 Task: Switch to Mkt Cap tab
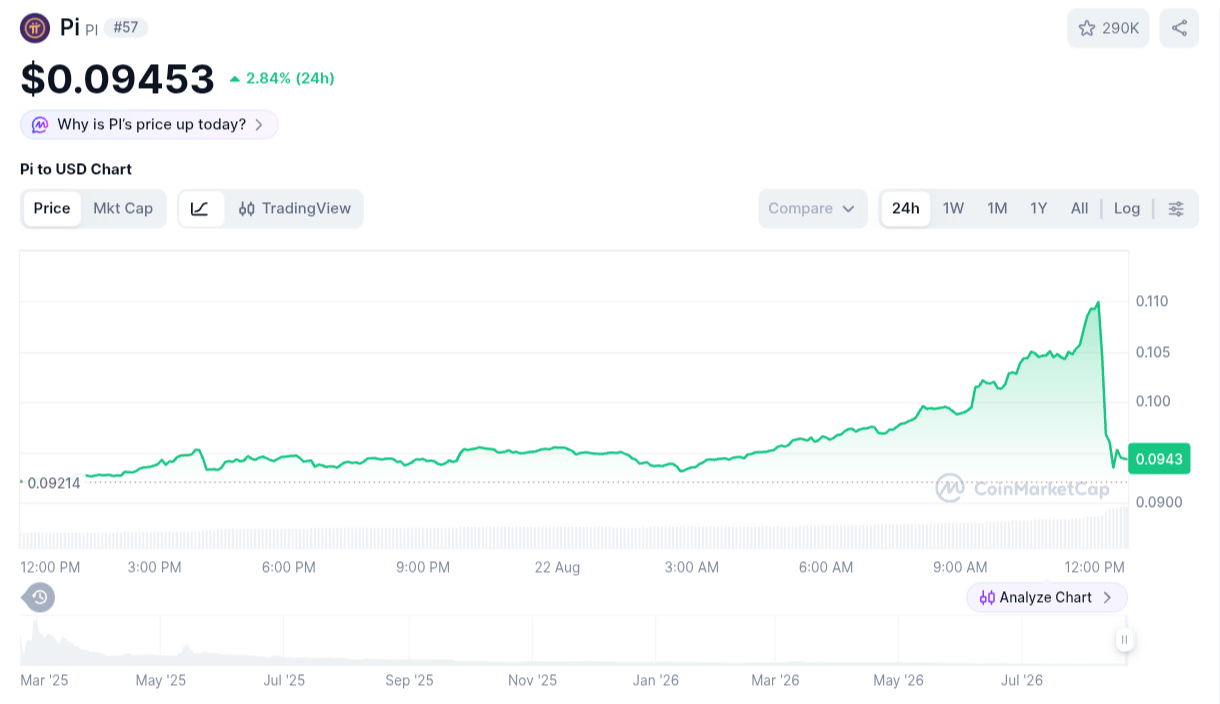123,209
